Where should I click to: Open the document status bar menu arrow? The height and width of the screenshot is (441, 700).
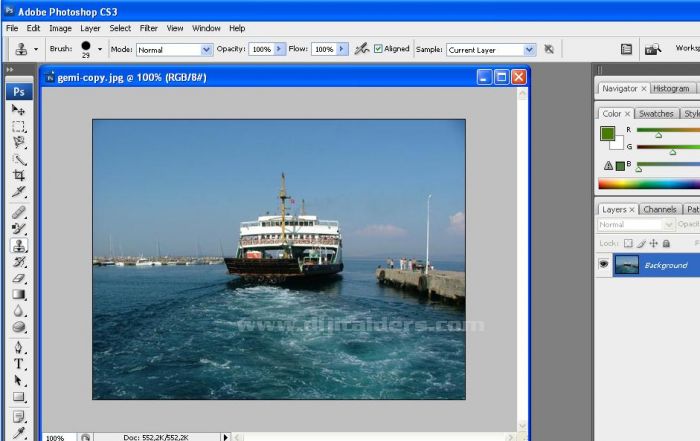225,437
